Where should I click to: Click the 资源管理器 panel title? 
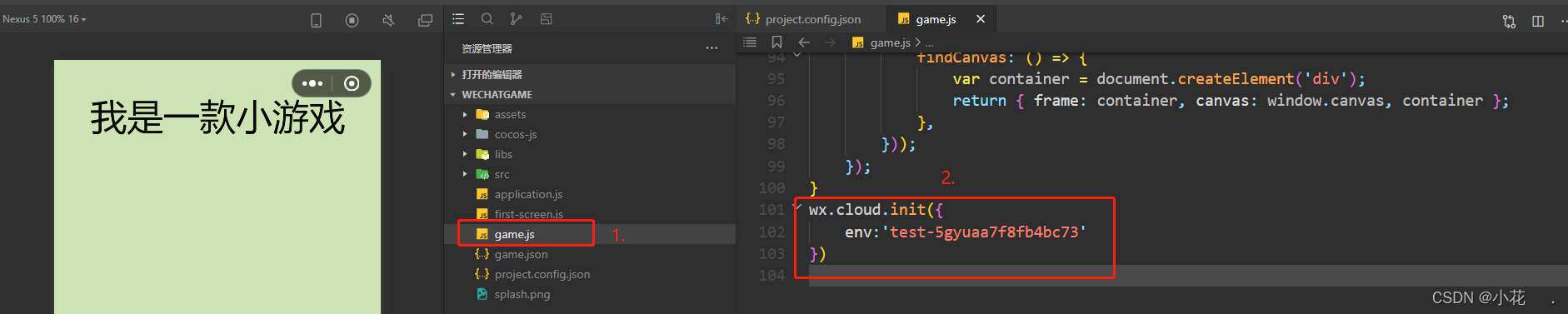[487, 48]
